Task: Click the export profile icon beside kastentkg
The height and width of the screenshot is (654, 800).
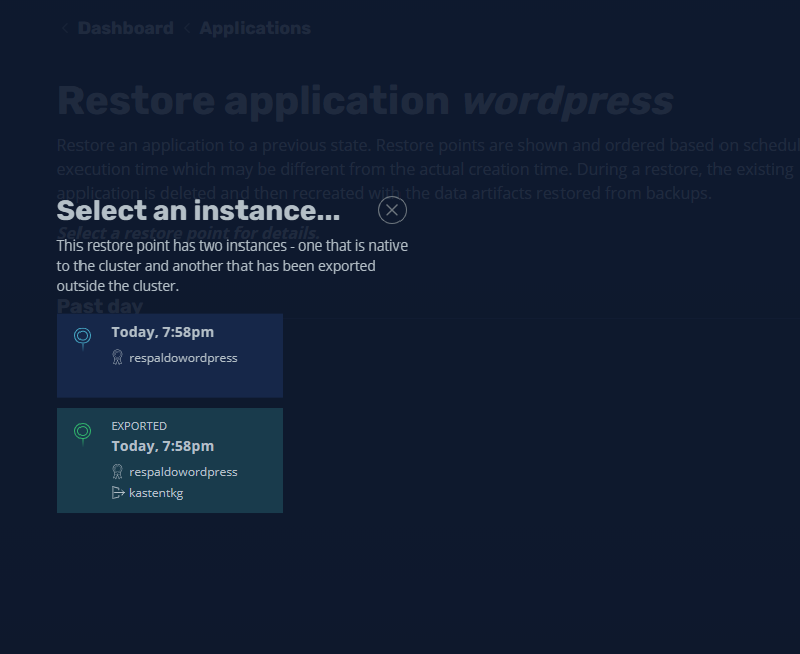Action: point(118,493)
